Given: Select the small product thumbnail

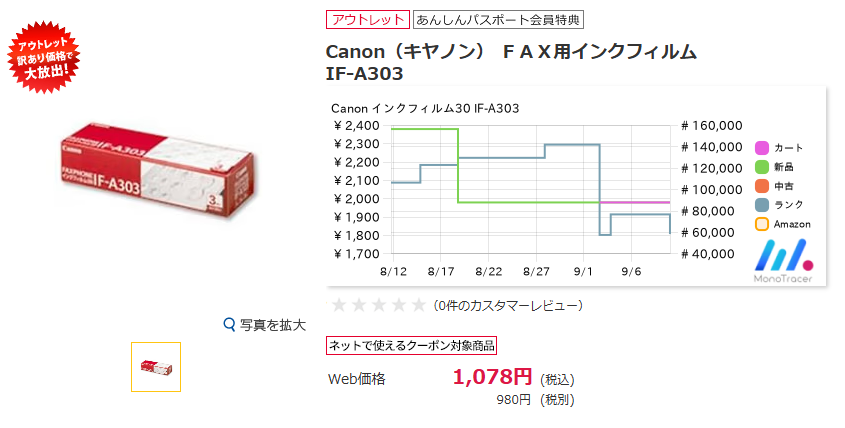Looking at the screenshot, I should [x=156, y=367].
